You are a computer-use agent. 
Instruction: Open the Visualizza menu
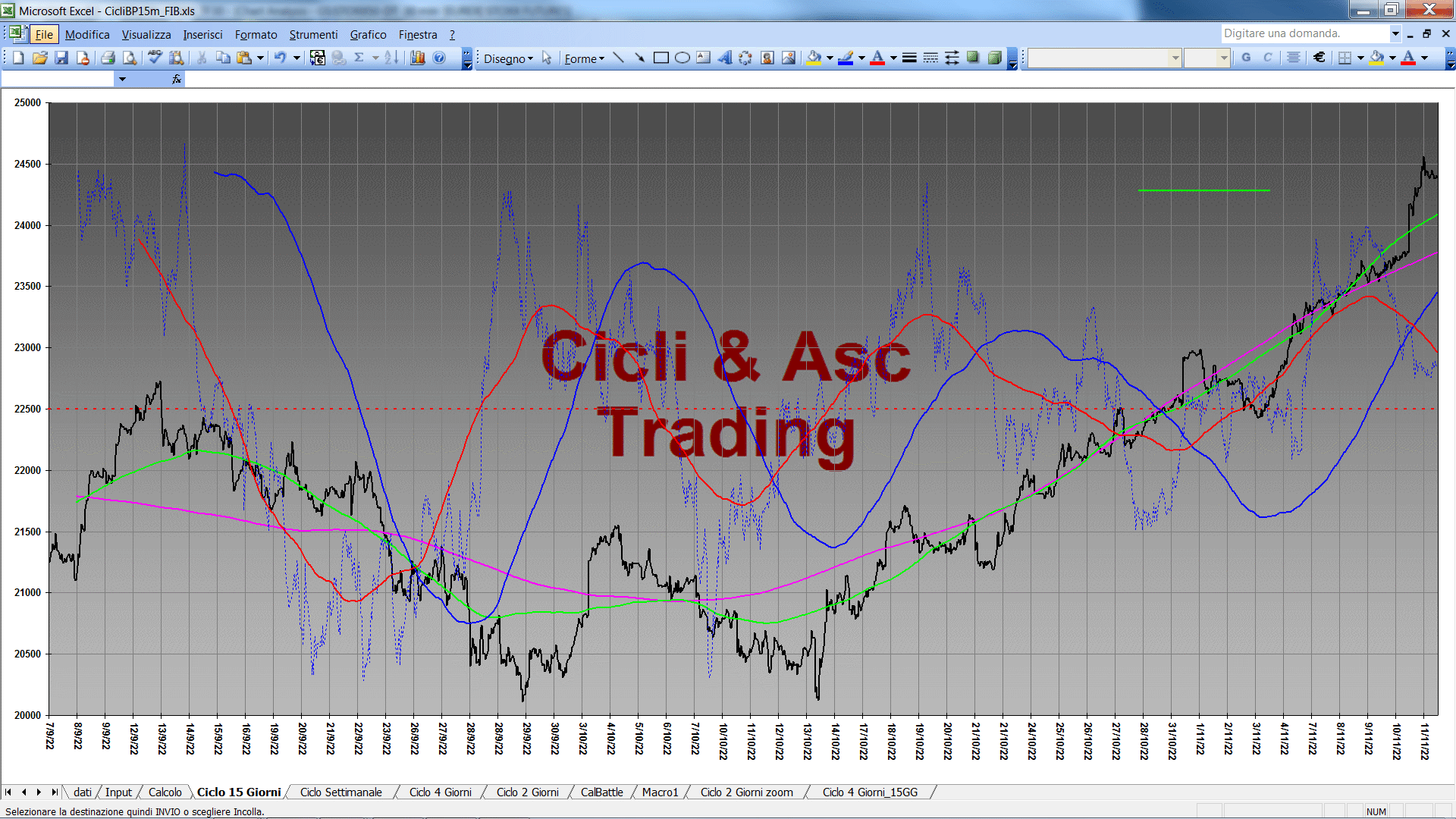pyautogui.click(x=146, y=34)
